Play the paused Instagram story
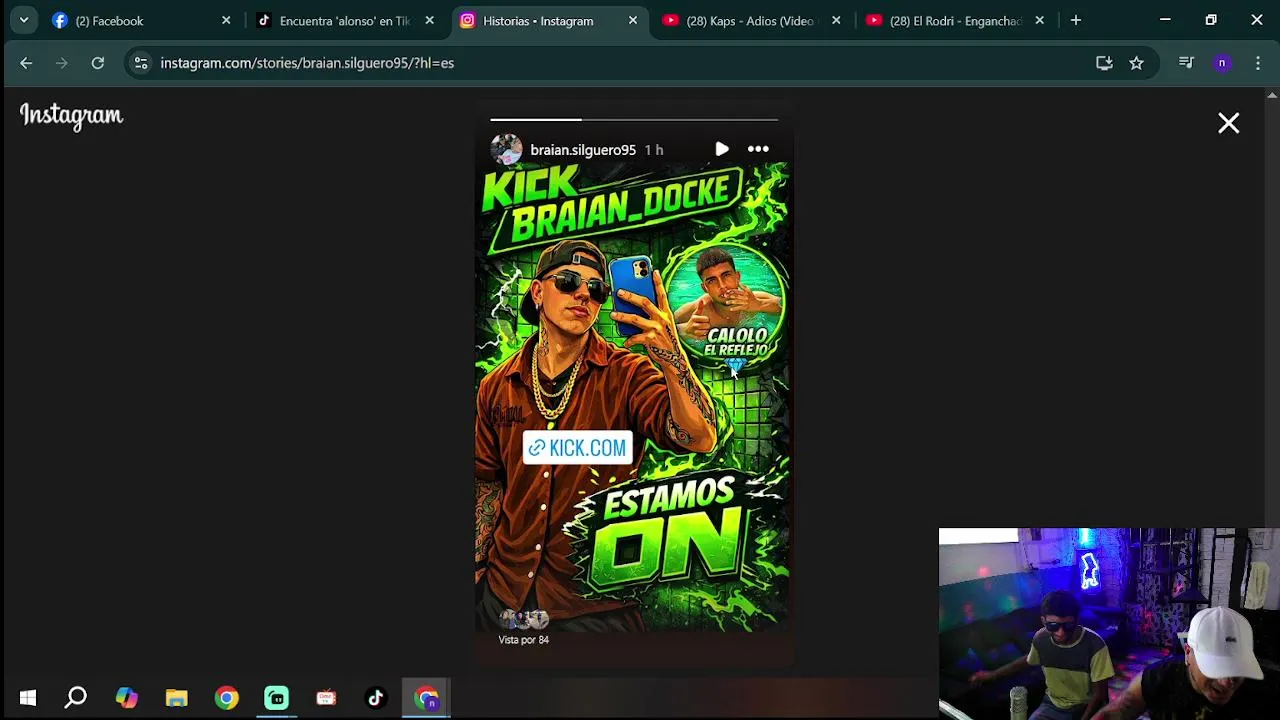This screenshot has width=1280, height=720. pos(722,149)
